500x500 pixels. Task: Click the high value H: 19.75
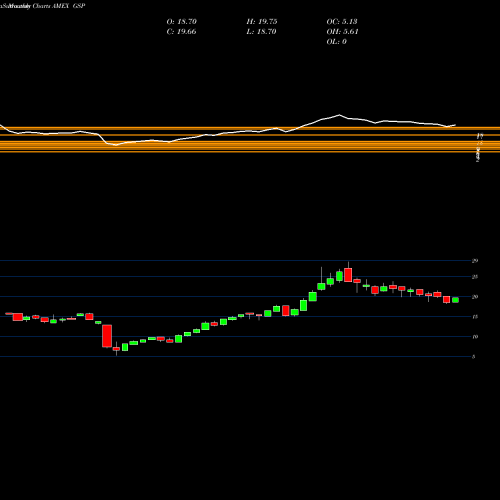click(262, 22)
